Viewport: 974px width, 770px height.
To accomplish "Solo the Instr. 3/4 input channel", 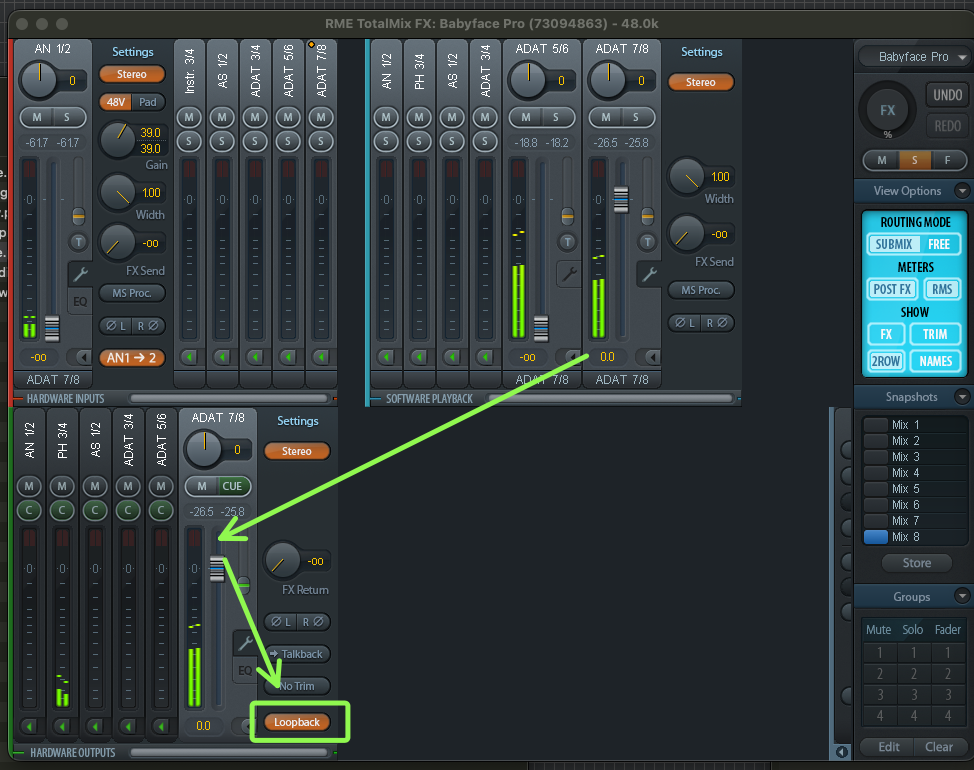I will click(189, 142).
